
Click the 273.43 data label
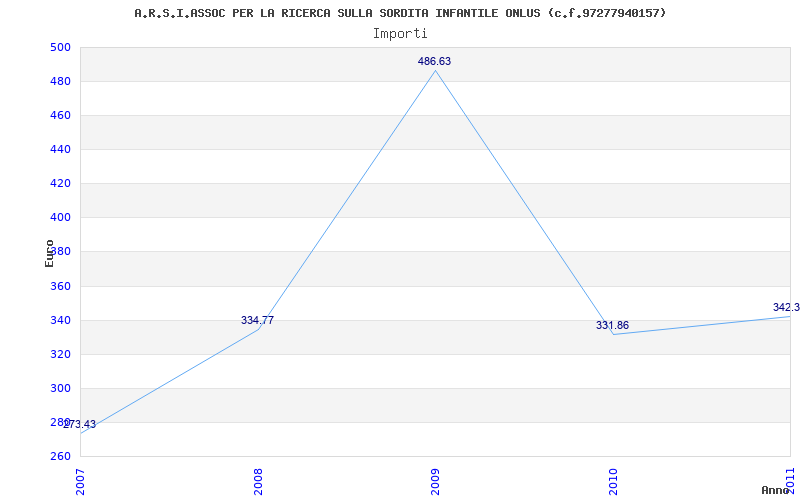click(80, 424)
